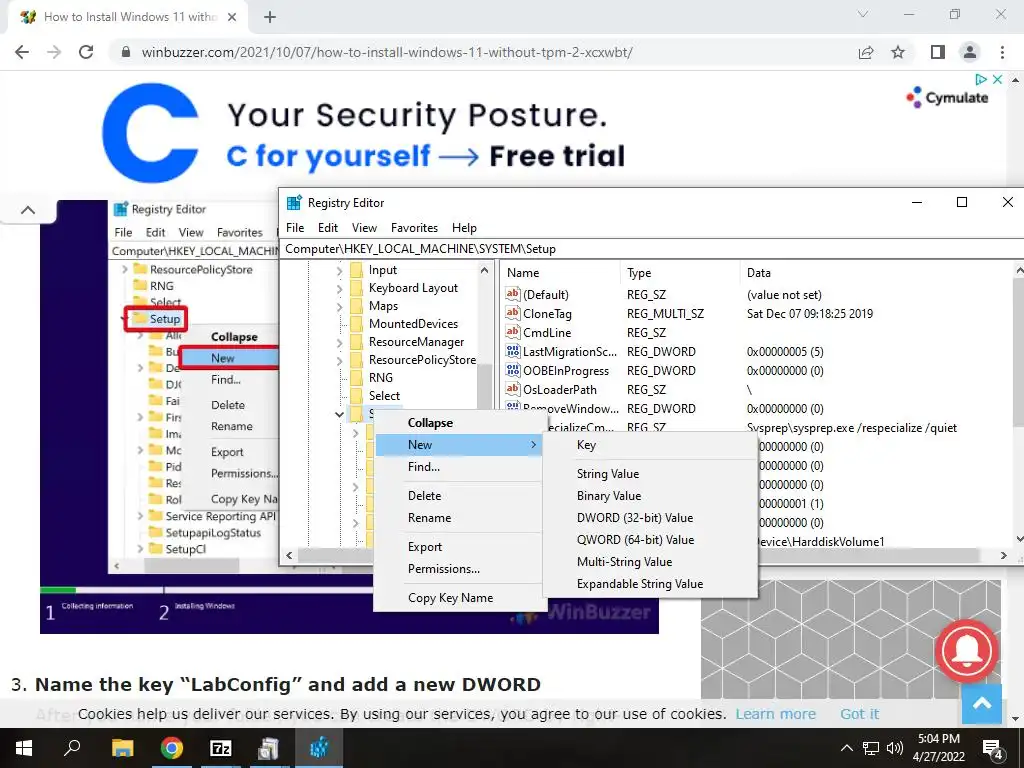The image size is (1024, 768).
Task: Open the 'Free trial' ad banner
Action: [557, 156]
